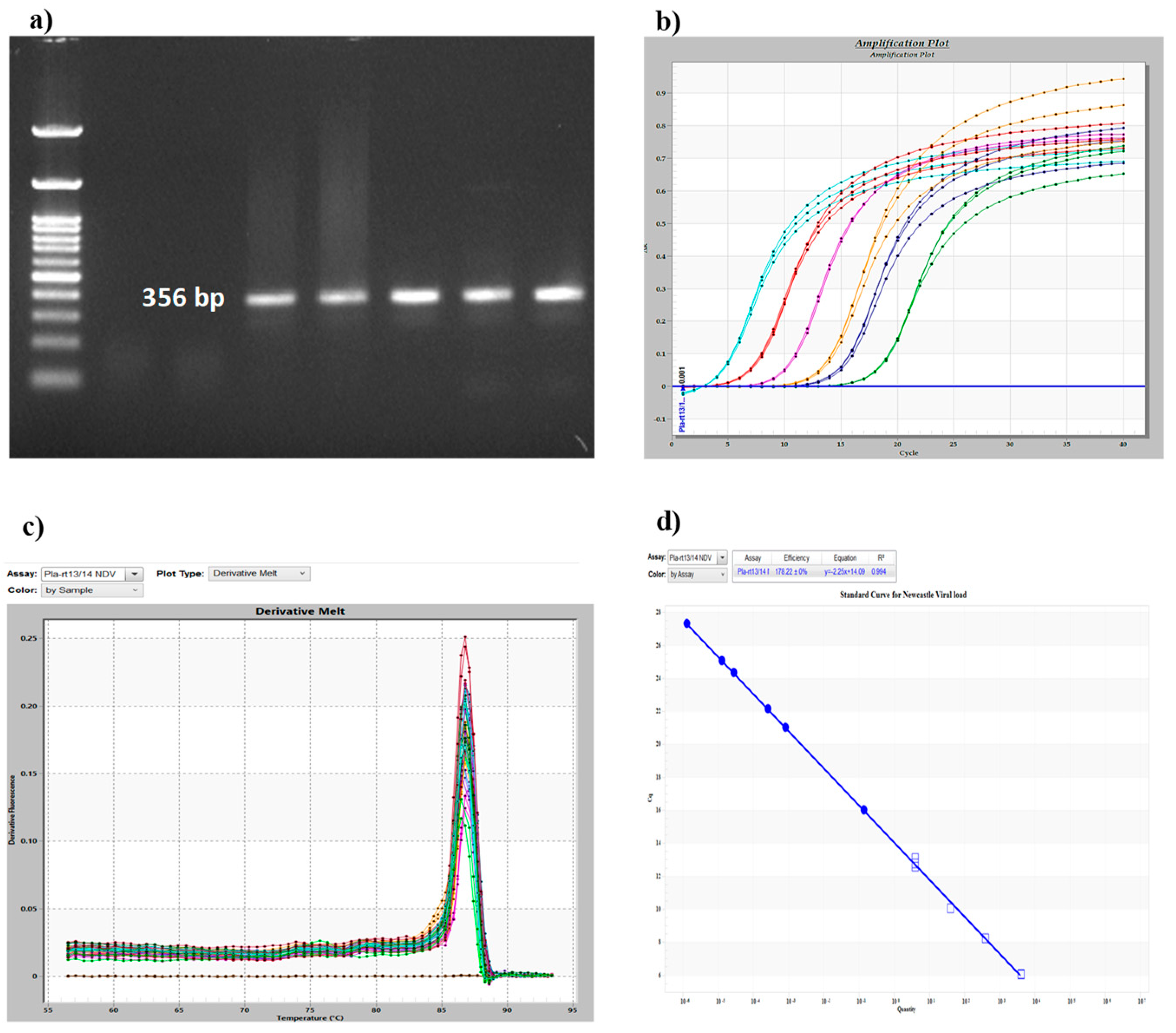Click the Derivative Melt chart title
The width and height of the screenshot is (1176, 1033).
[x=301, y=611]
